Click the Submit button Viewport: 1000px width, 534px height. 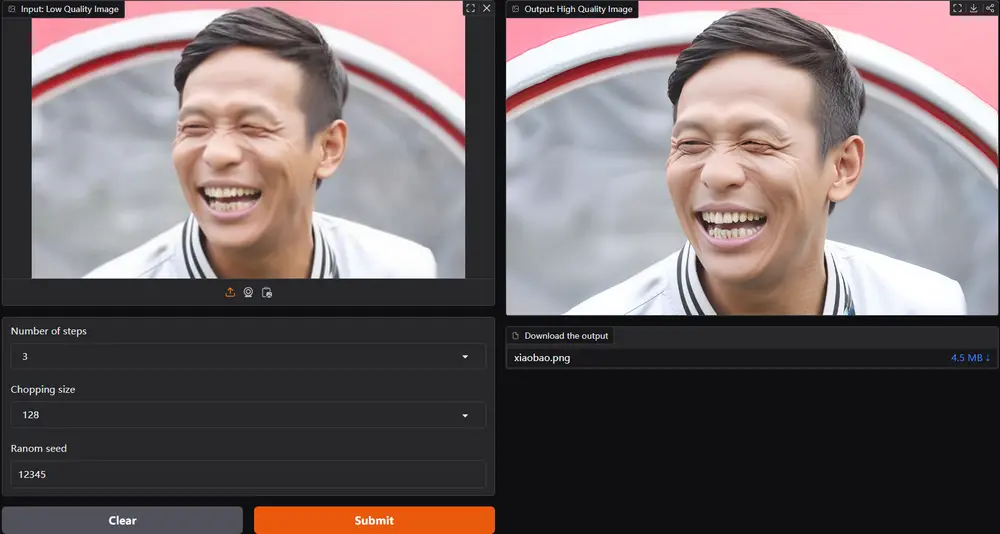coord(374,520)
